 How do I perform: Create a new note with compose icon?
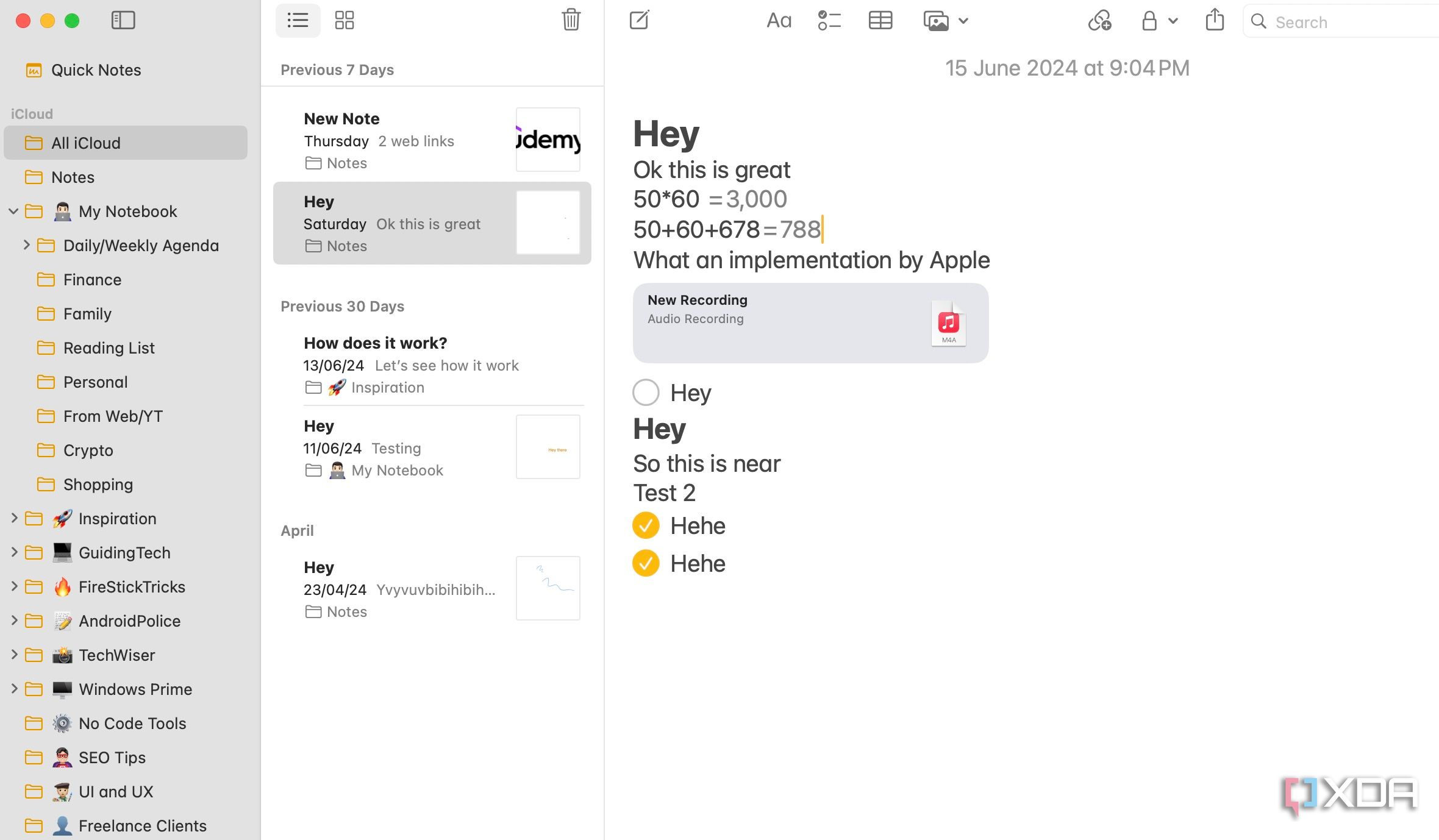point(639,20)
